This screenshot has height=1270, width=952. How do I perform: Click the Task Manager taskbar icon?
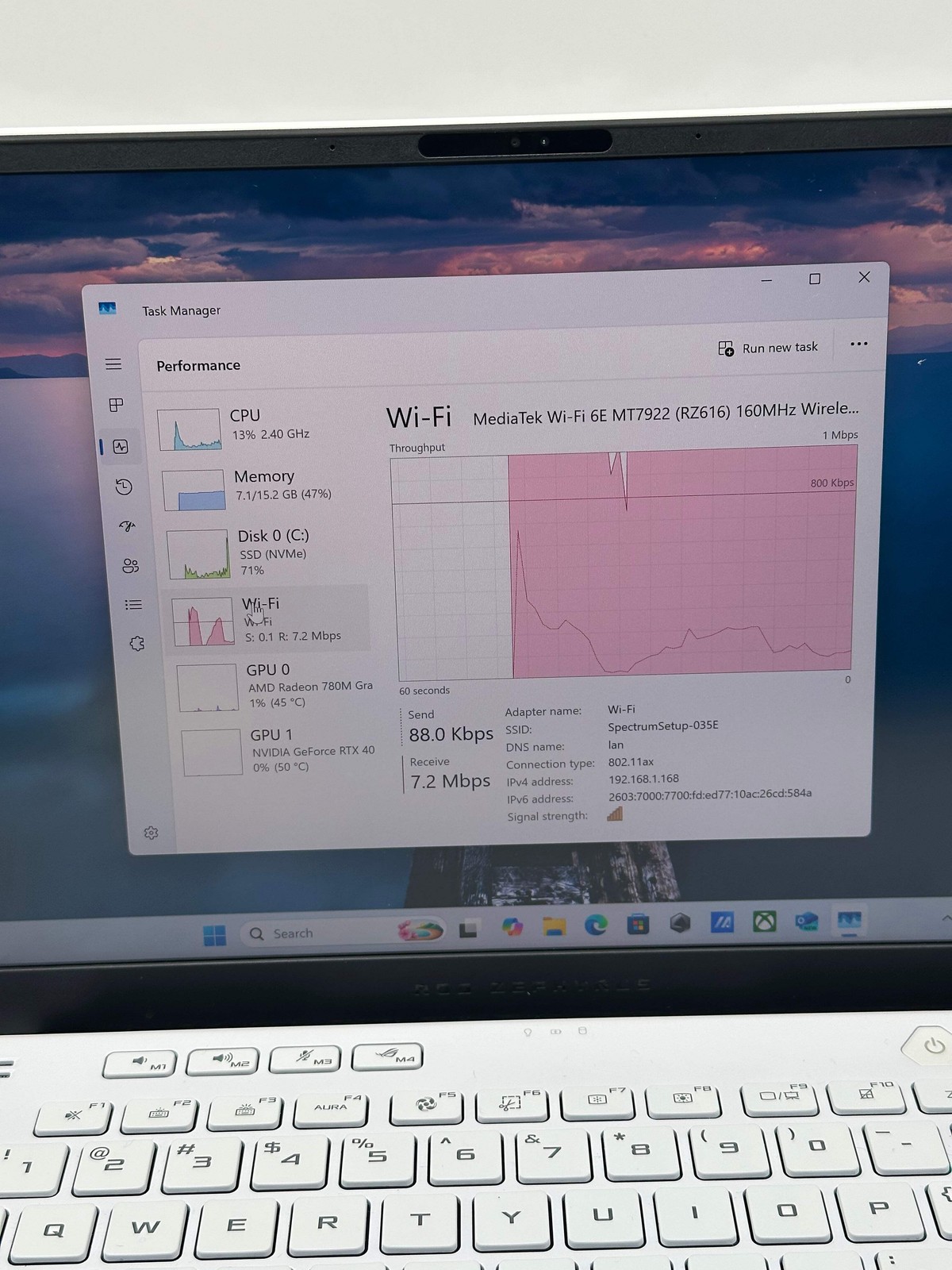tap(849, 920)
